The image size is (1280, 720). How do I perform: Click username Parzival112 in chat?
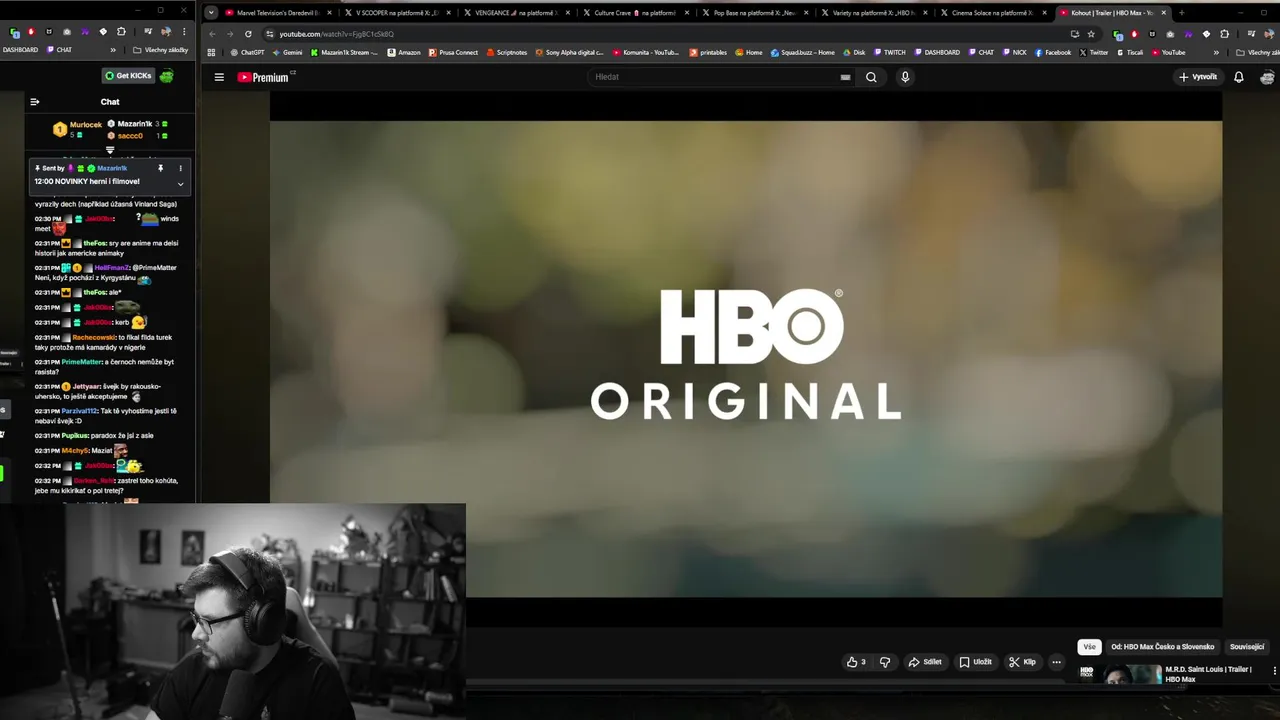pos(79,411)
